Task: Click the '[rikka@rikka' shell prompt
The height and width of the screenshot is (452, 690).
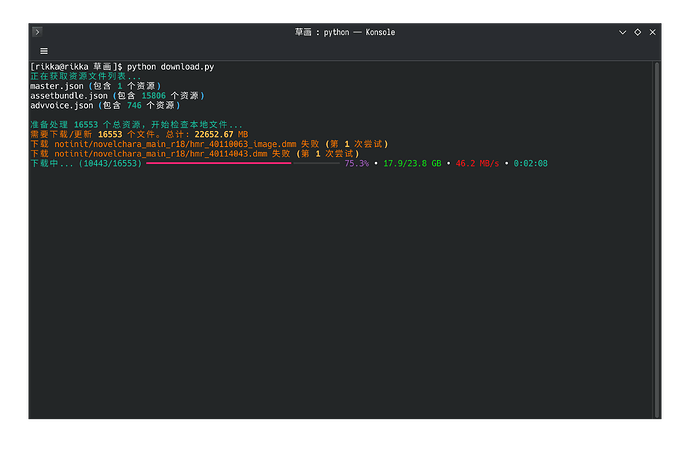Action: click(x=59, y=67)
